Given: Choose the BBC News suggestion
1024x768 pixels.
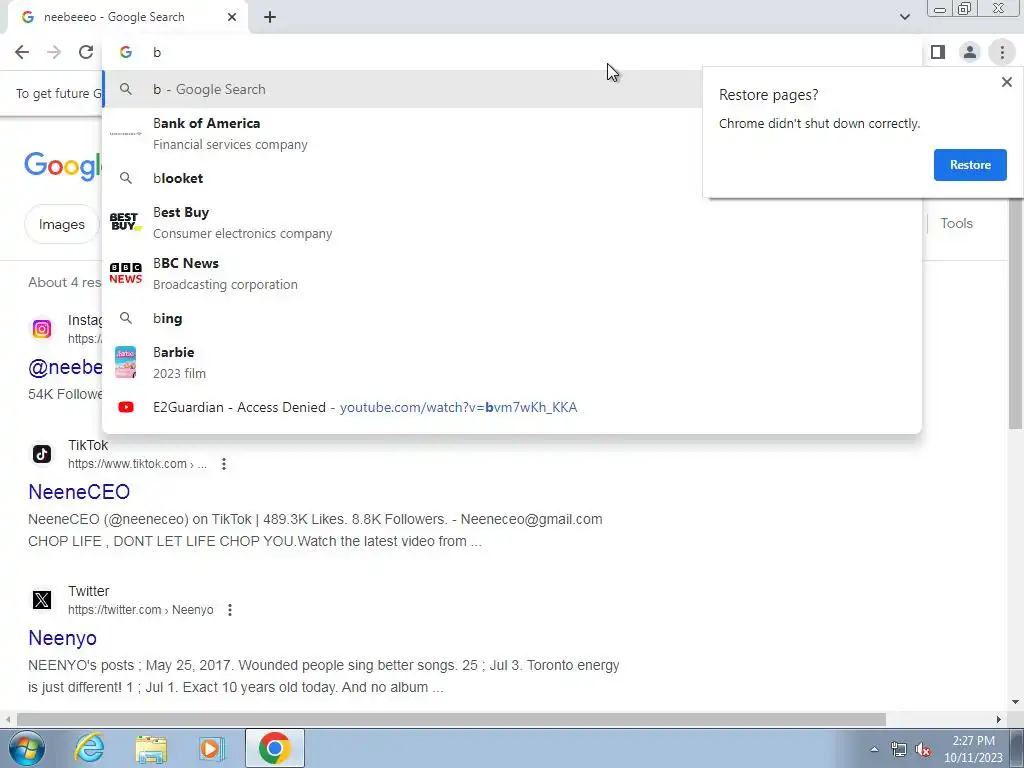Looking at the screenshot, I should (x=512, y=274).
